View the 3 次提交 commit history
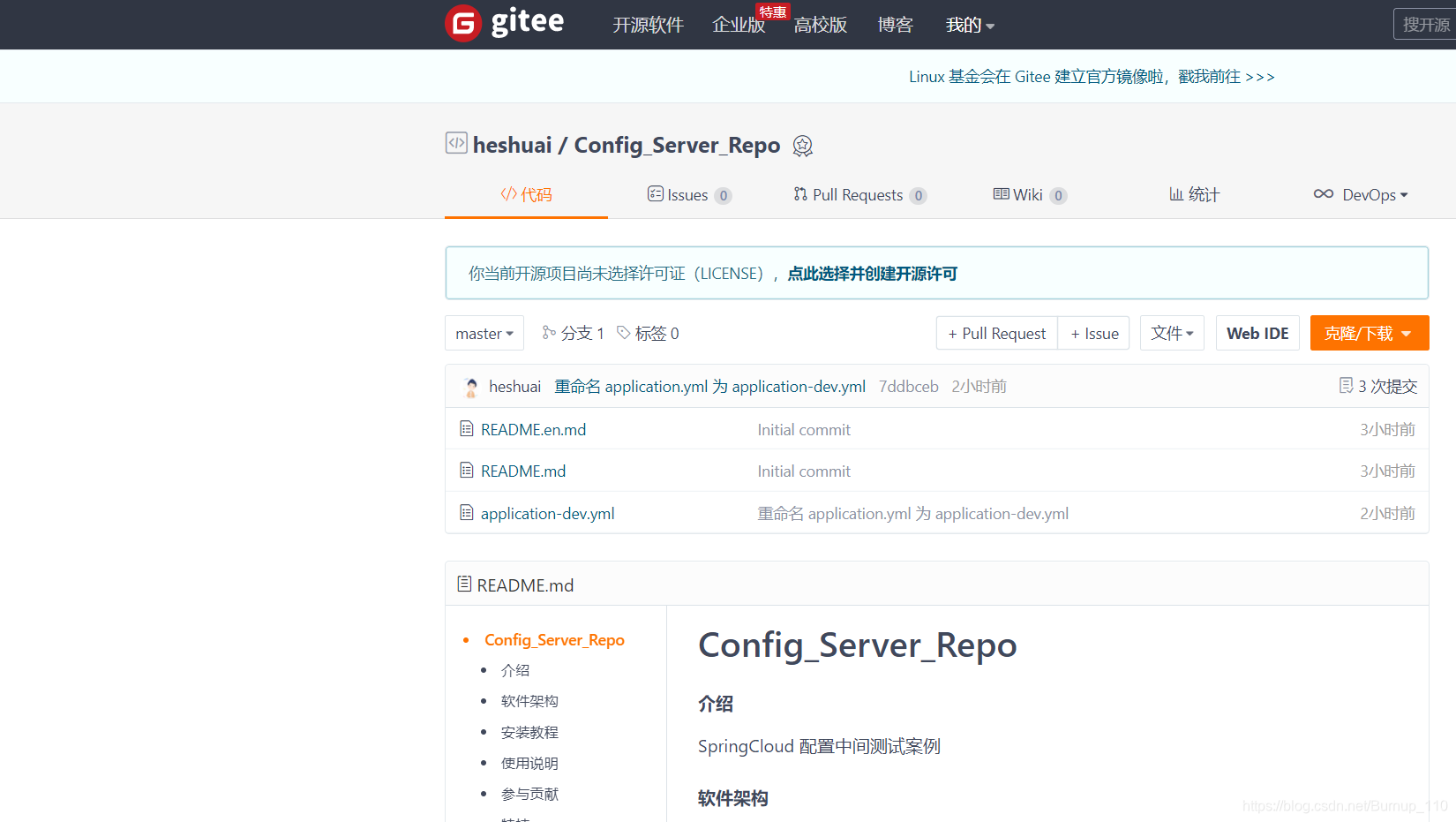The image size is (1456, 822). click(x=1378, y=386)
